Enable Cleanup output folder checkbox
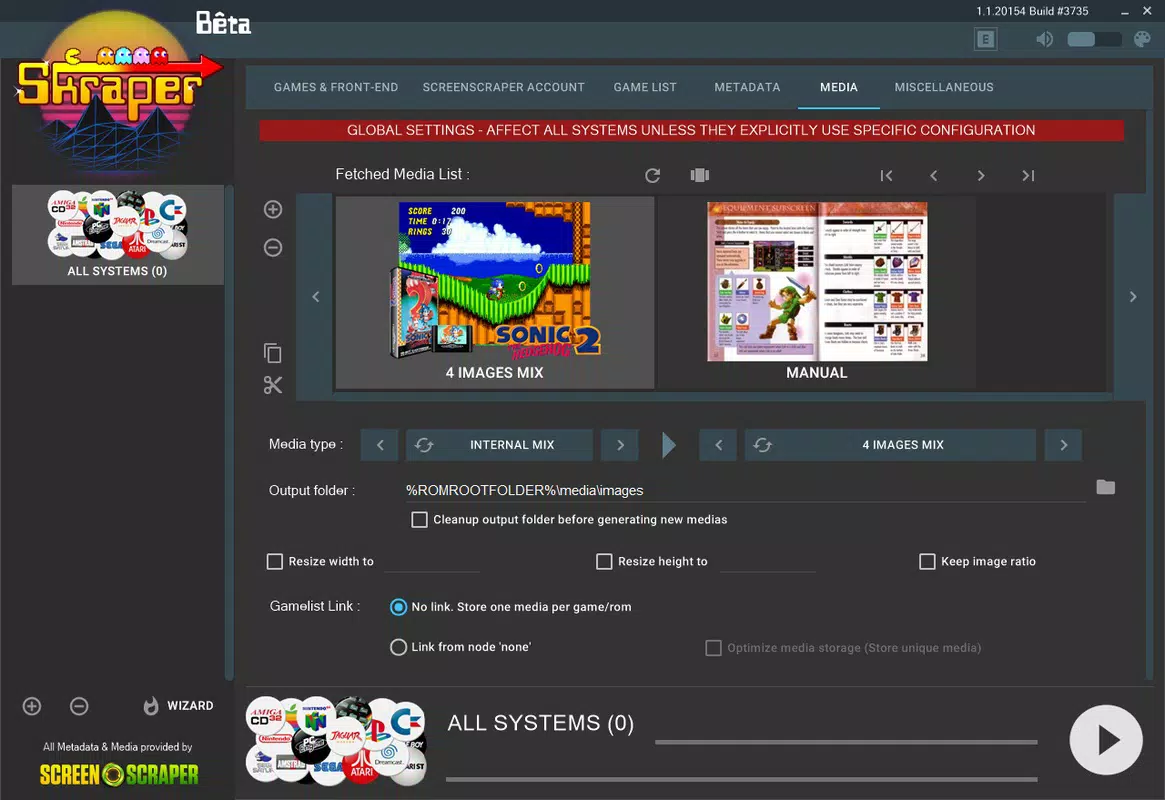 pyautogui.click(x=420, y=520)
